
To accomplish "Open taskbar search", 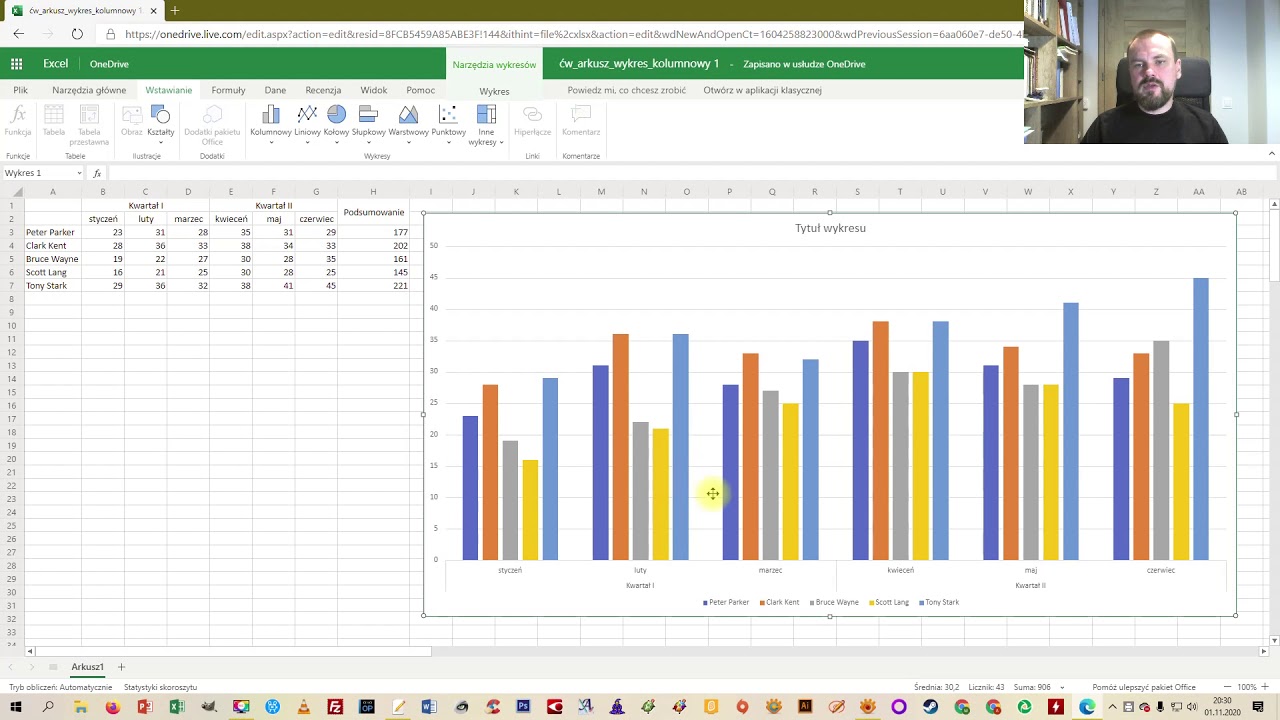I will coord(48,707).
